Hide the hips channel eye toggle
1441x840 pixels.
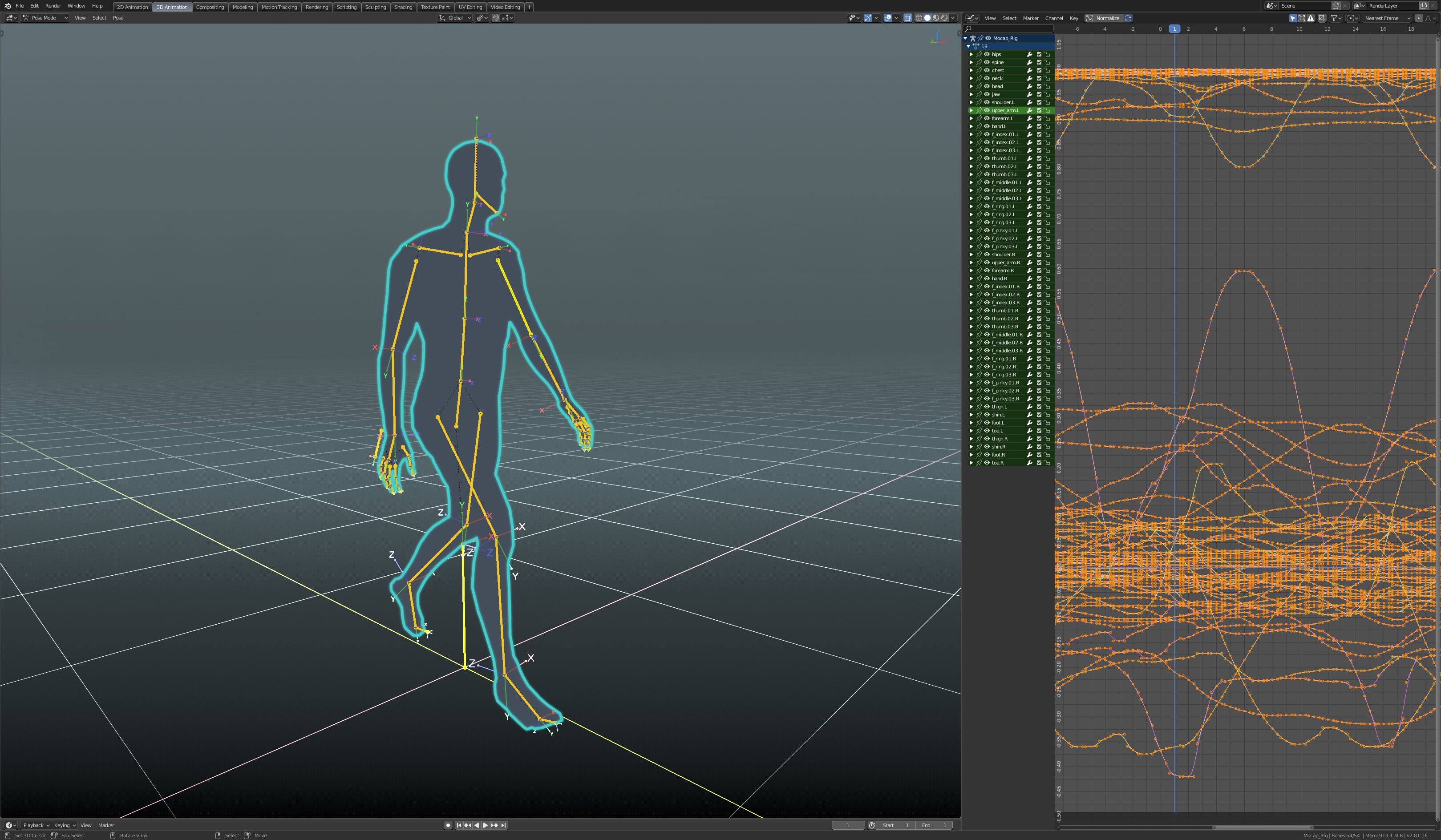[x=987, y=54]
